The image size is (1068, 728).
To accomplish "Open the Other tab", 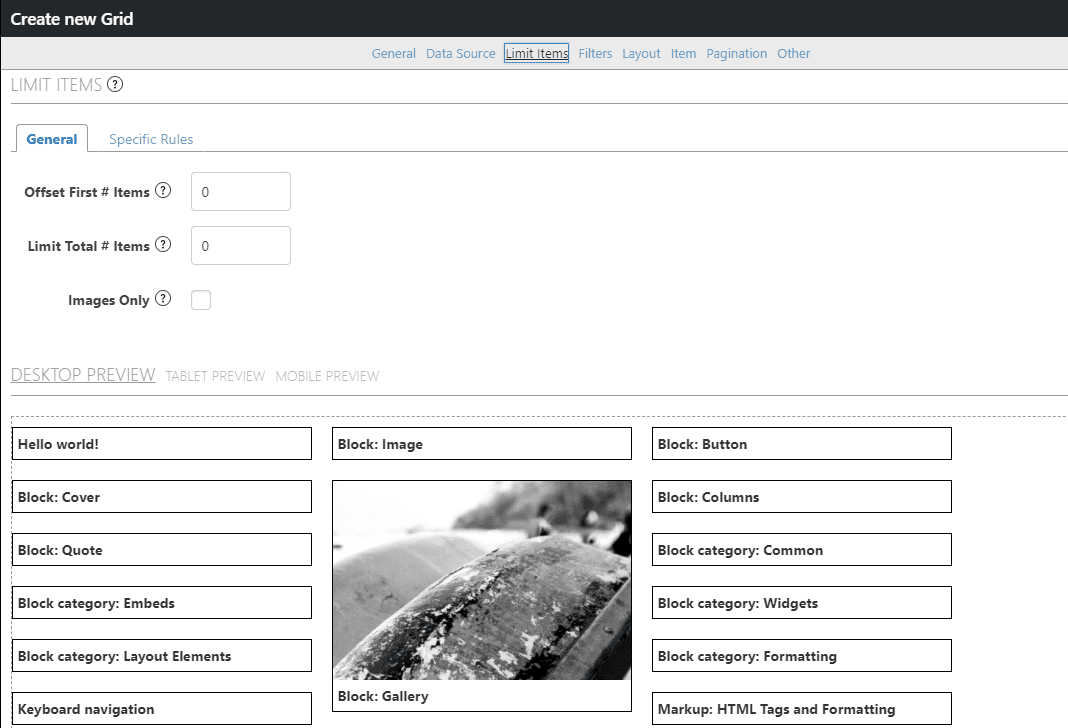I will point(793,53).
